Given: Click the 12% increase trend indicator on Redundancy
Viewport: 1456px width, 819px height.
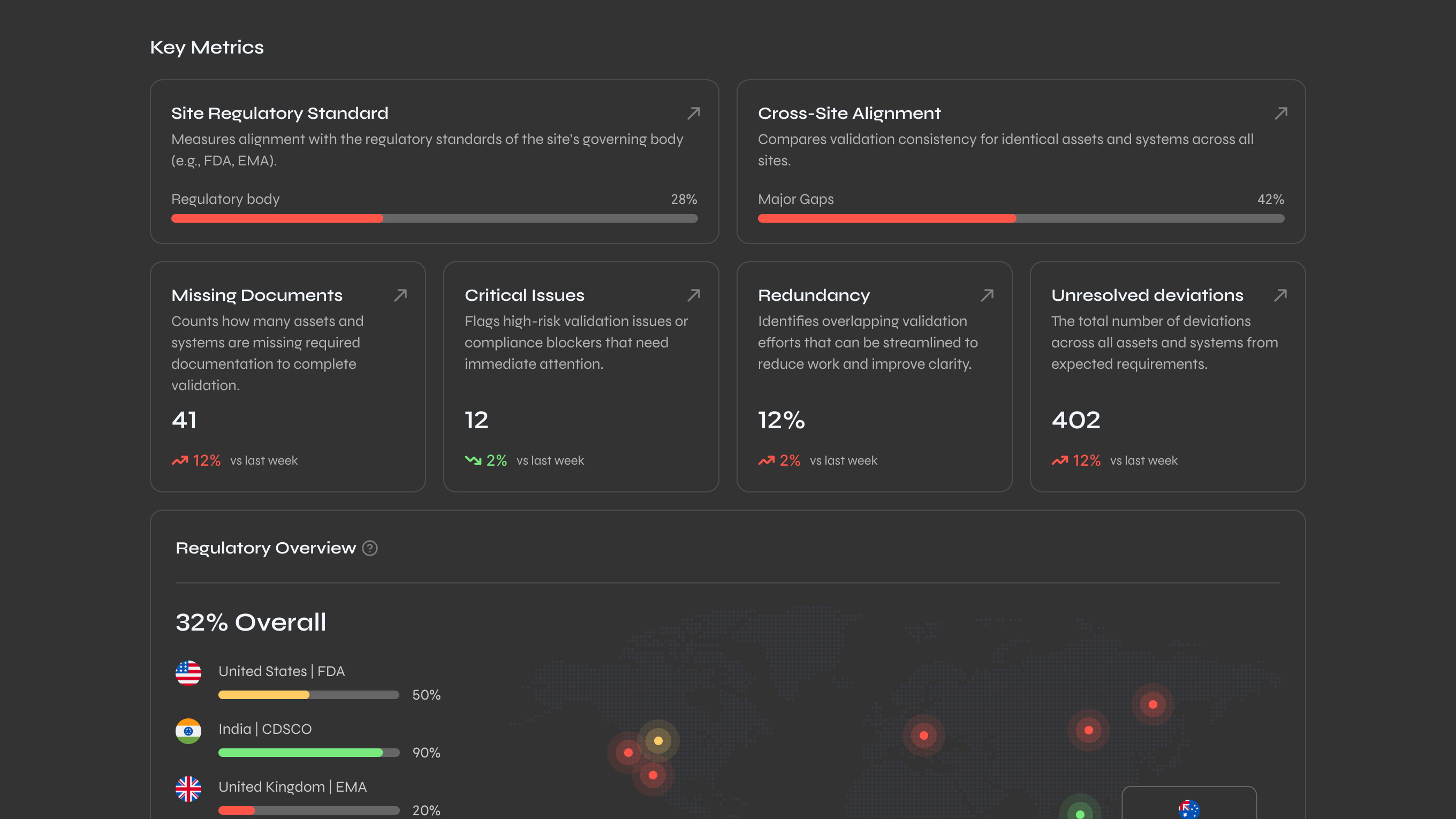Looking at the screenshot, I should [780, 460].
